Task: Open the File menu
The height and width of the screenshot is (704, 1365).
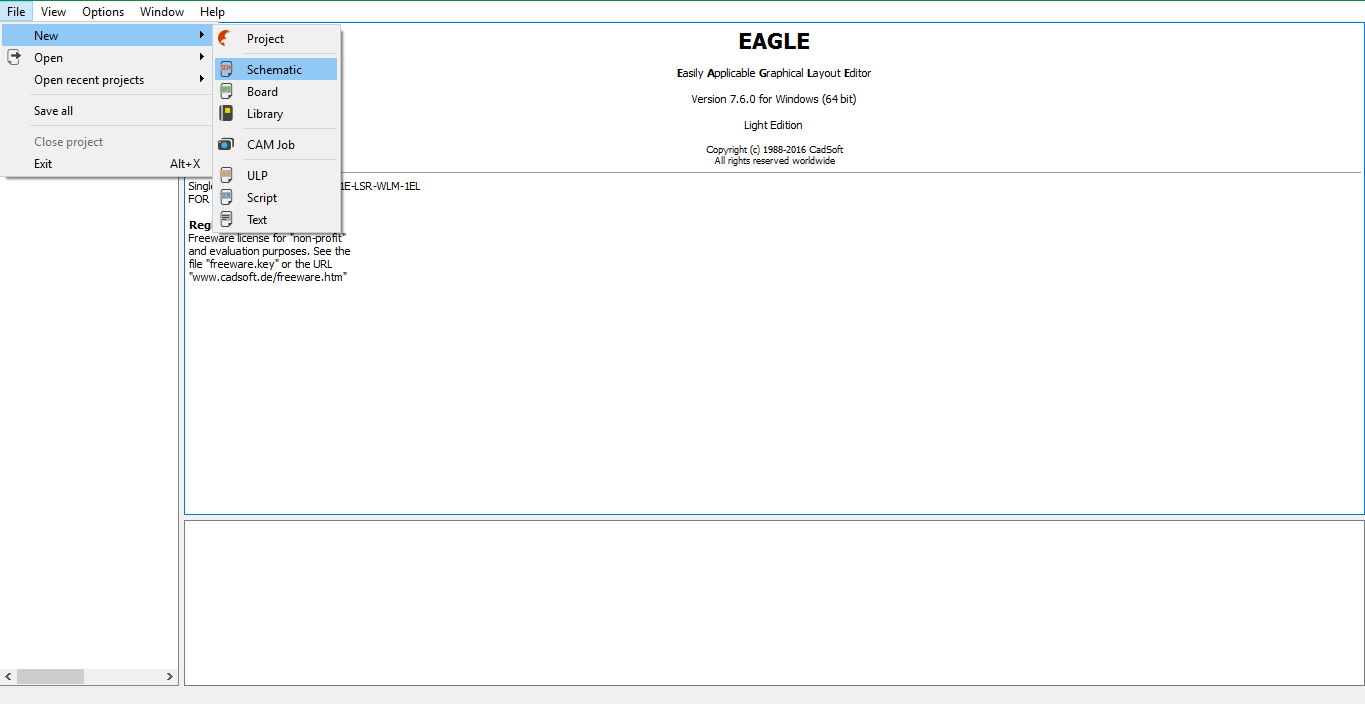Action: (x=16, y=12)
